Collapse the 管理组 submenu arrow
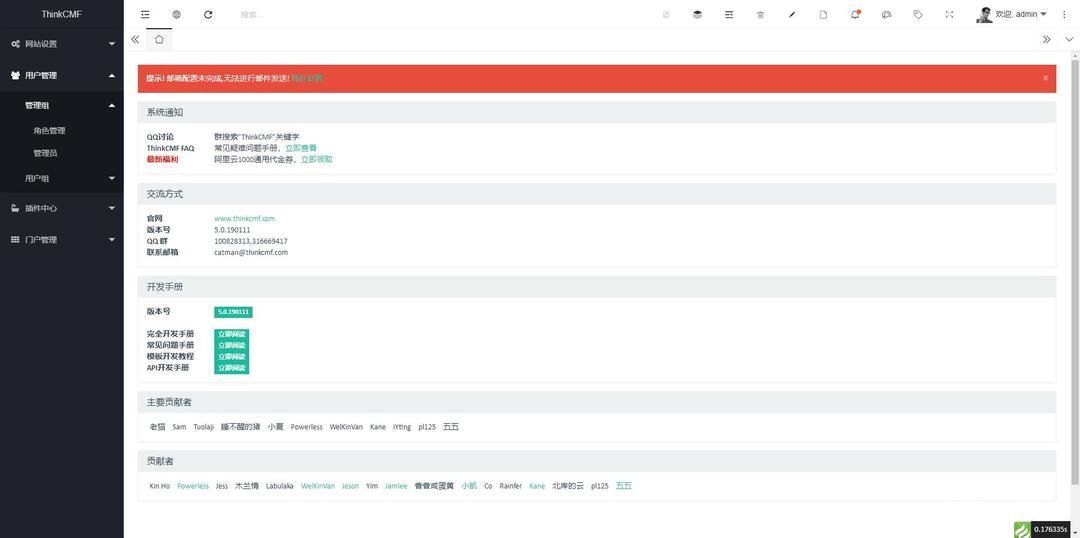The image size is (1080, 538). click(x=112, y=105)
